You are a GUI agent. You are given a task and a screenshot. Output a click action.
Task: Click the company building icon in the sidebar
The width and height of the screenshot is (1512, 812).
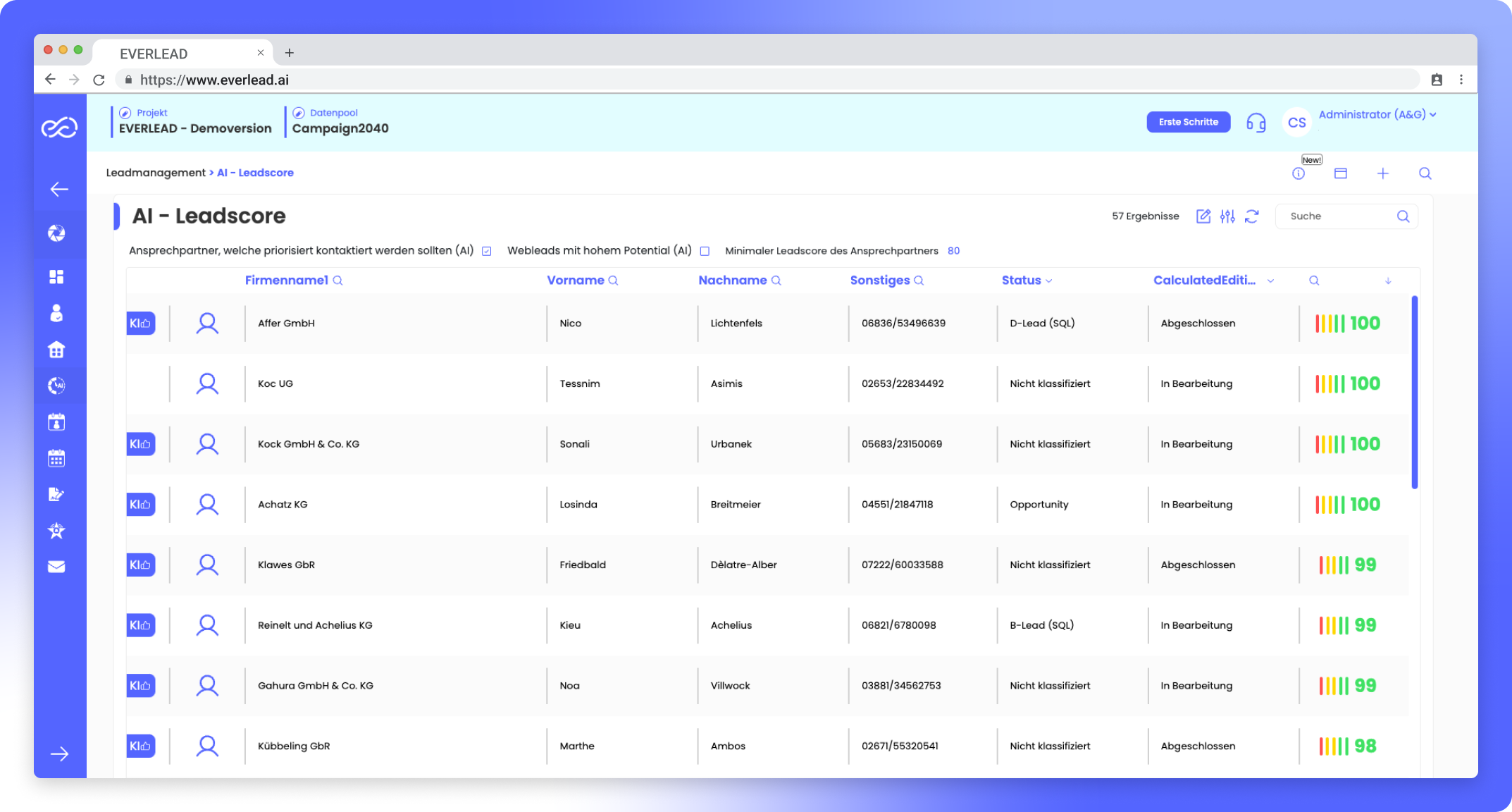coord(56,349)
